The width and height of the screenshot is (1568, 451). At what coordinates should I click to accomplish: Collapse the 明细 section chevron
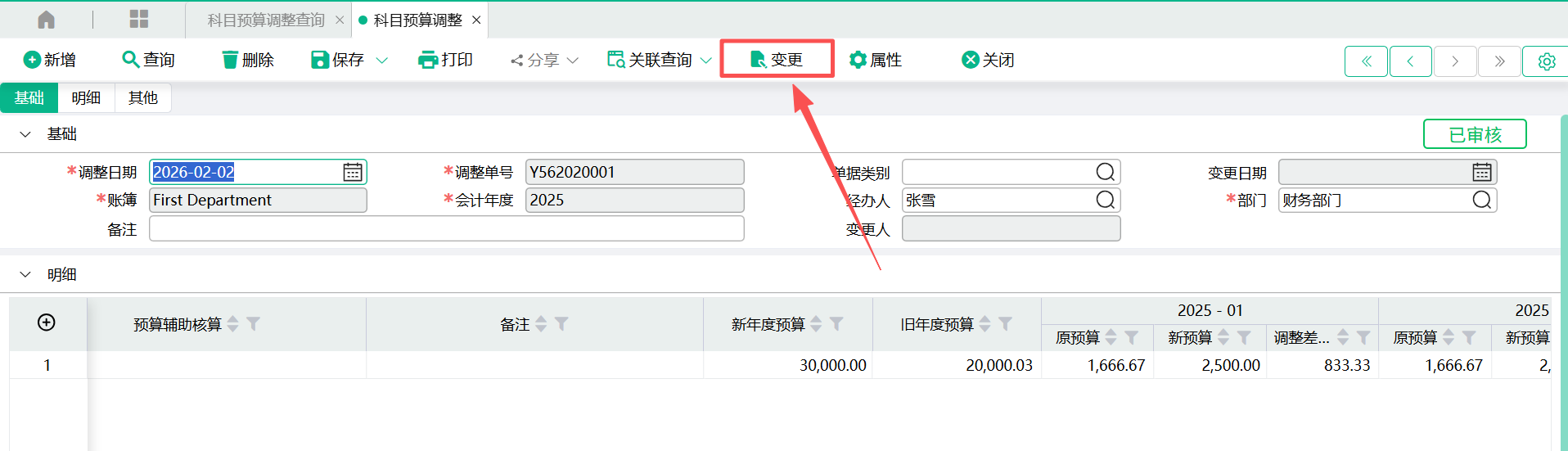25,275
